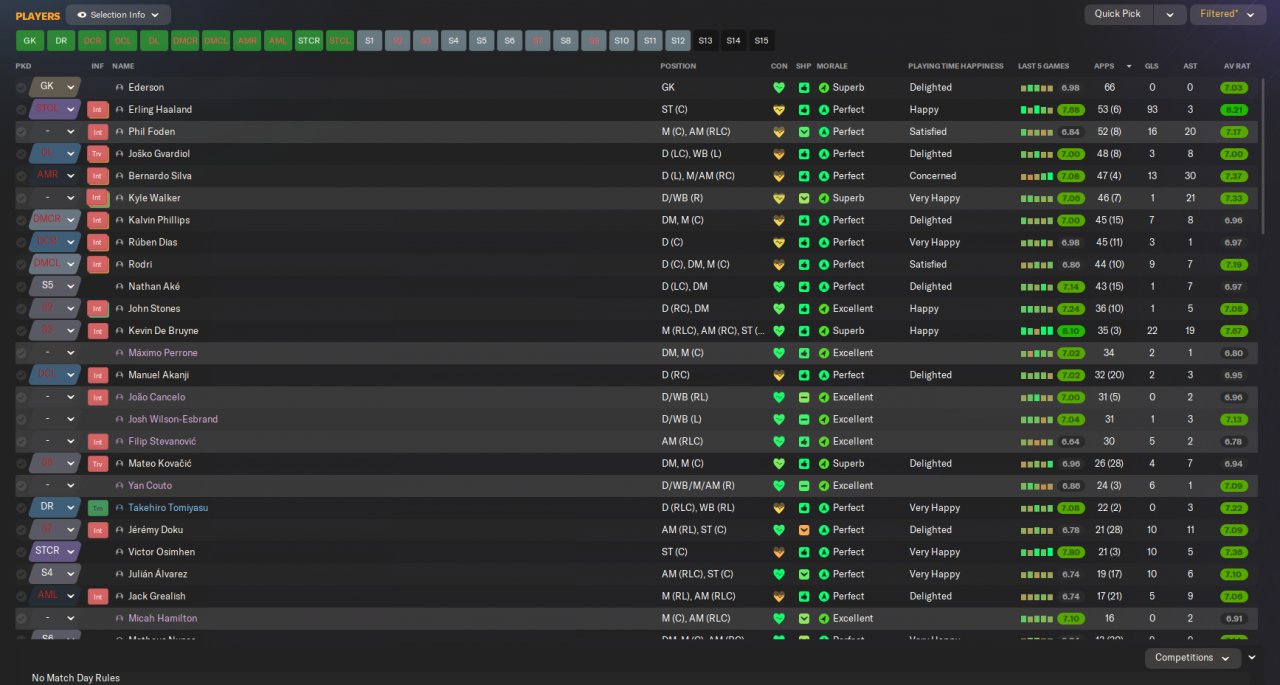Select the STCR position slot

[309, 41]
